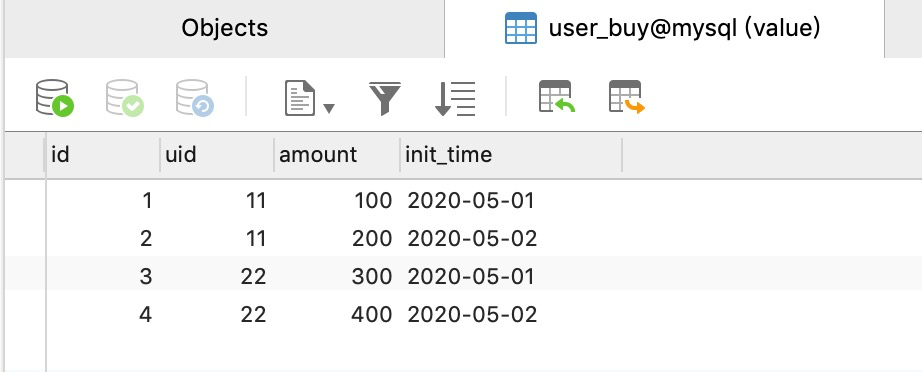Click the Export table icon with orange arrow
The width and height of the screenshot is (922, 372).
point(627,96)
